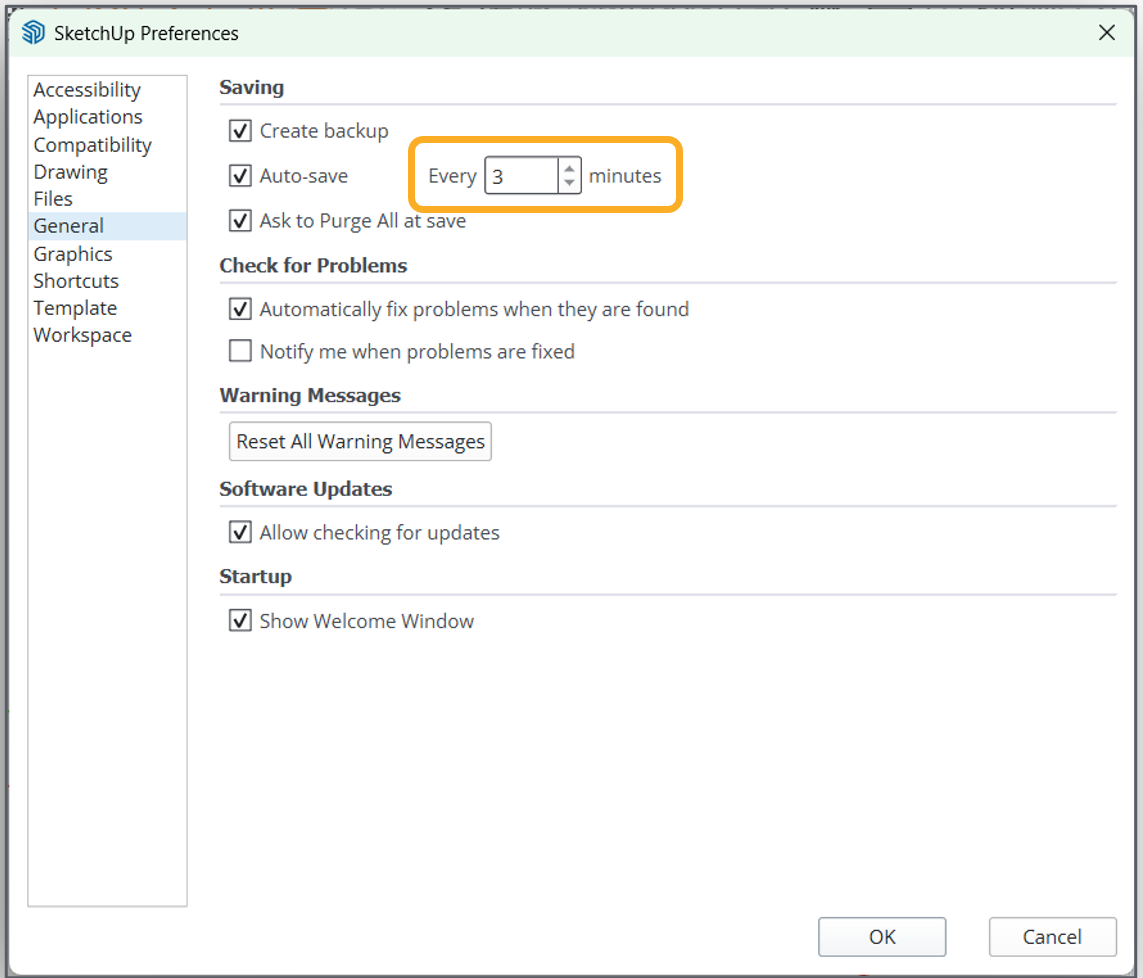Close the SketchUp Preferences dialog
The image size is (1143, 978).
(x=1107, y=33)
